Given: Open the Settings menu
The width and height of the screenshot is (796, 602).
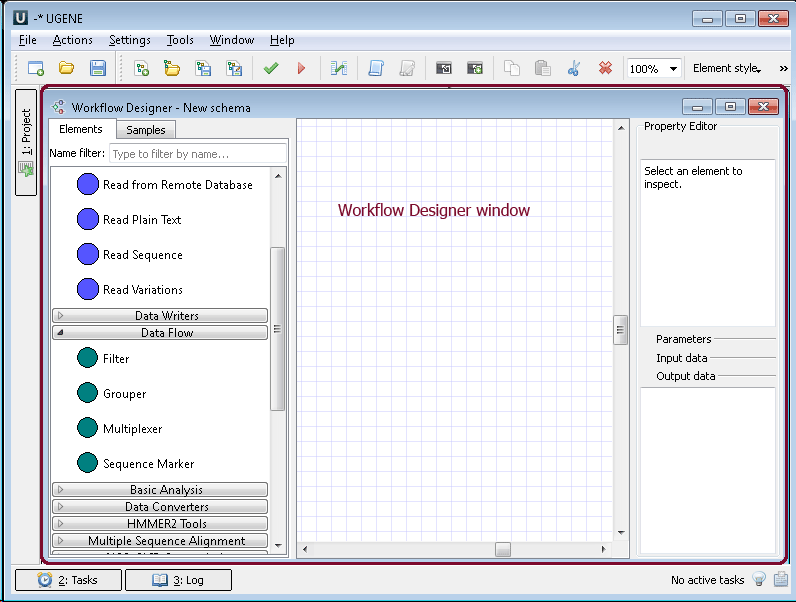Looking at the screenshot, I should (x=129, y=40).
